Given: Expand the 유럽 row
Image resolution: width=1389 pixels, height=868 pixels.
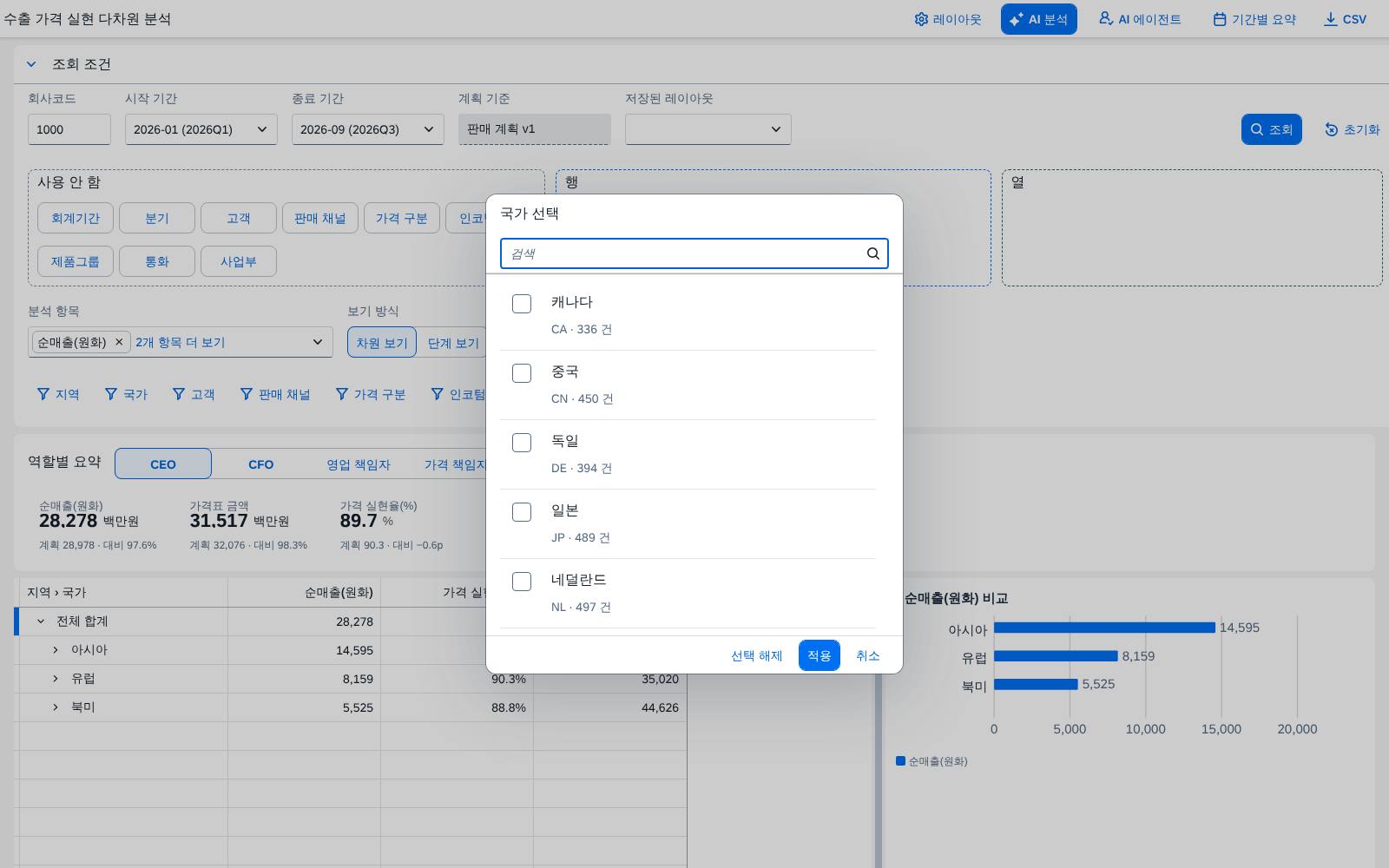Looking at the screenshot, I should point(56,679).
